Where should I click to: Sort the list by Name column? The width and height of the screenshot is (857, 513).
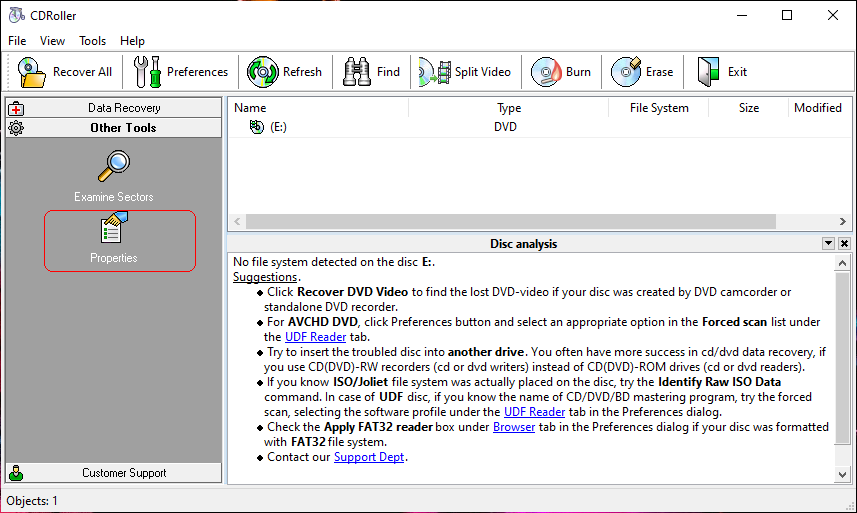[x=318, y=108]
